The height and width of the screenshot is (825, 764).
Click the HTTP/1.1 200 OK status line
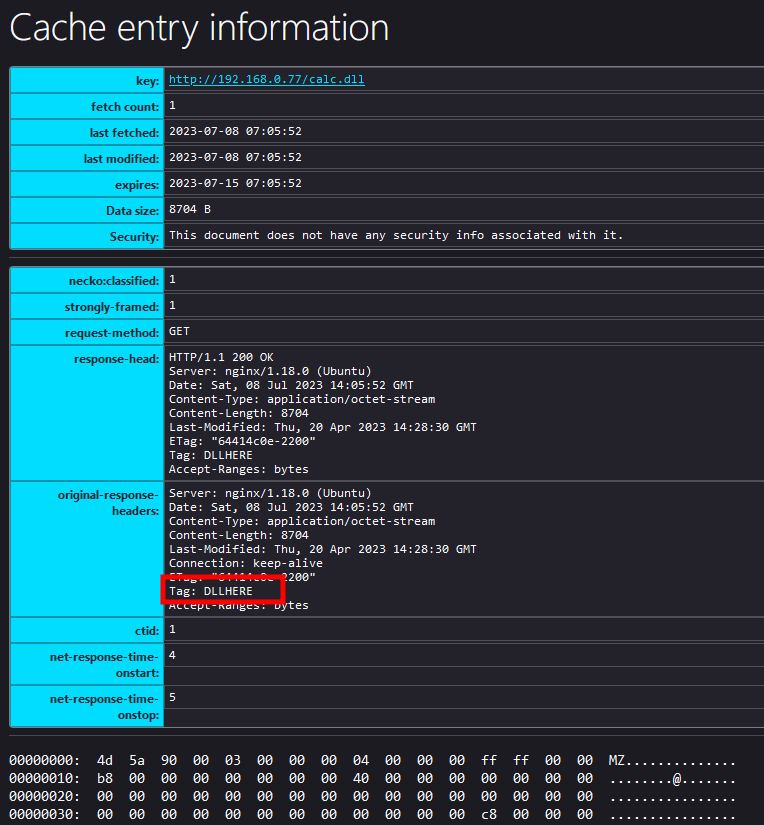coord(221,358)
